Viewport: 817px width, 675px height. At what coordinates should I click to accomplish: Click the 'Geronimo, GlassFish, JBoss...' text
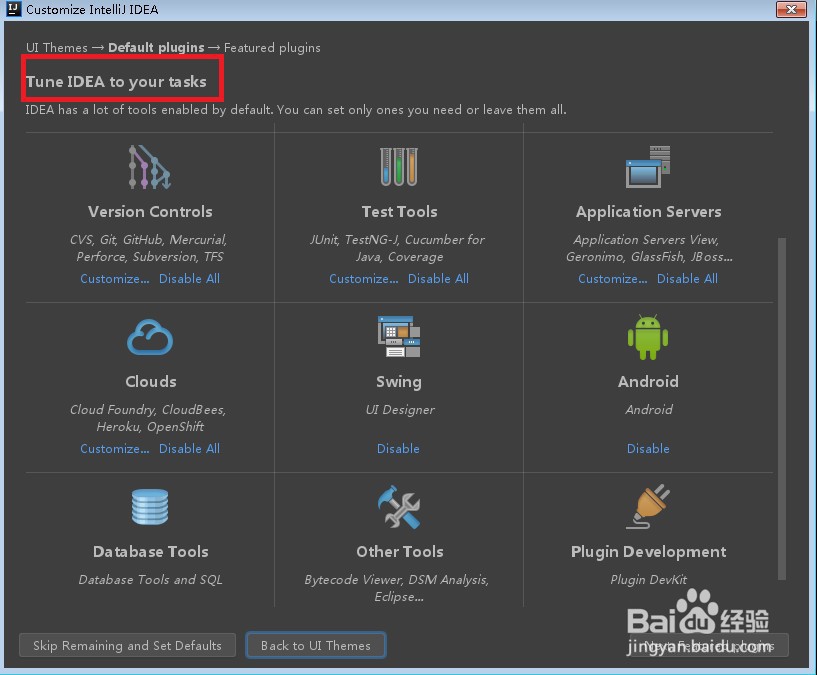click(649, 257)
